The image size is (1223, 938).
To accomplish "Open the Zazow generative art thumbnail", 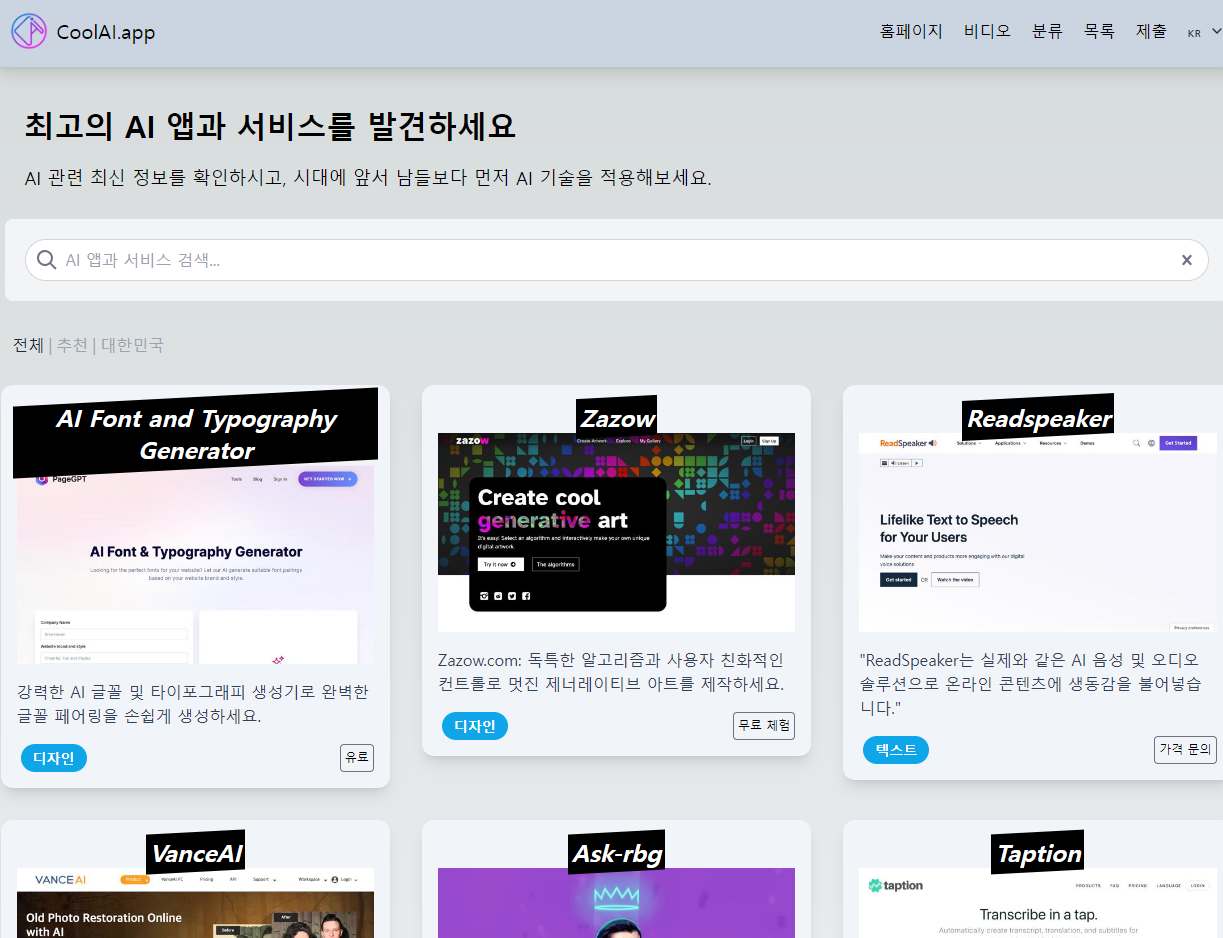I will click(x=616, y=532).
